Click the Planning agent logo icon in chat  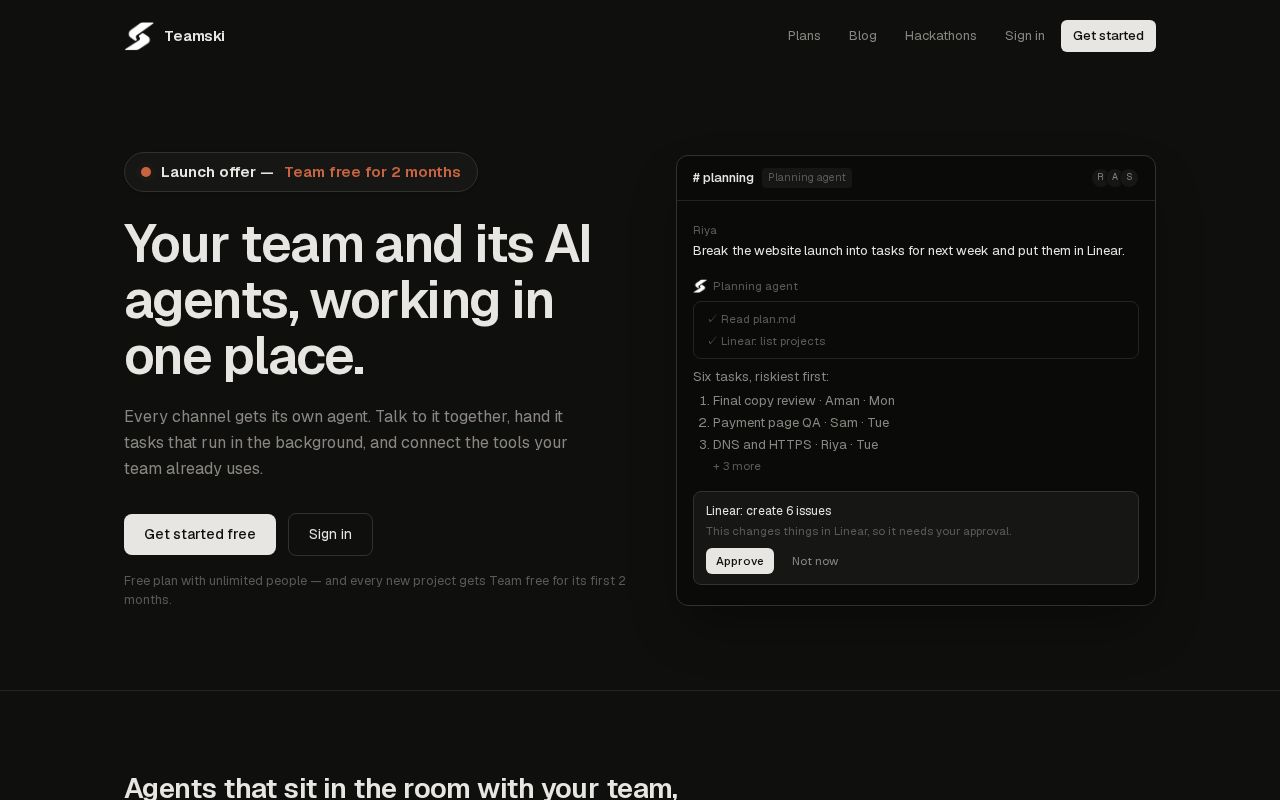click(x=700, y=286)
